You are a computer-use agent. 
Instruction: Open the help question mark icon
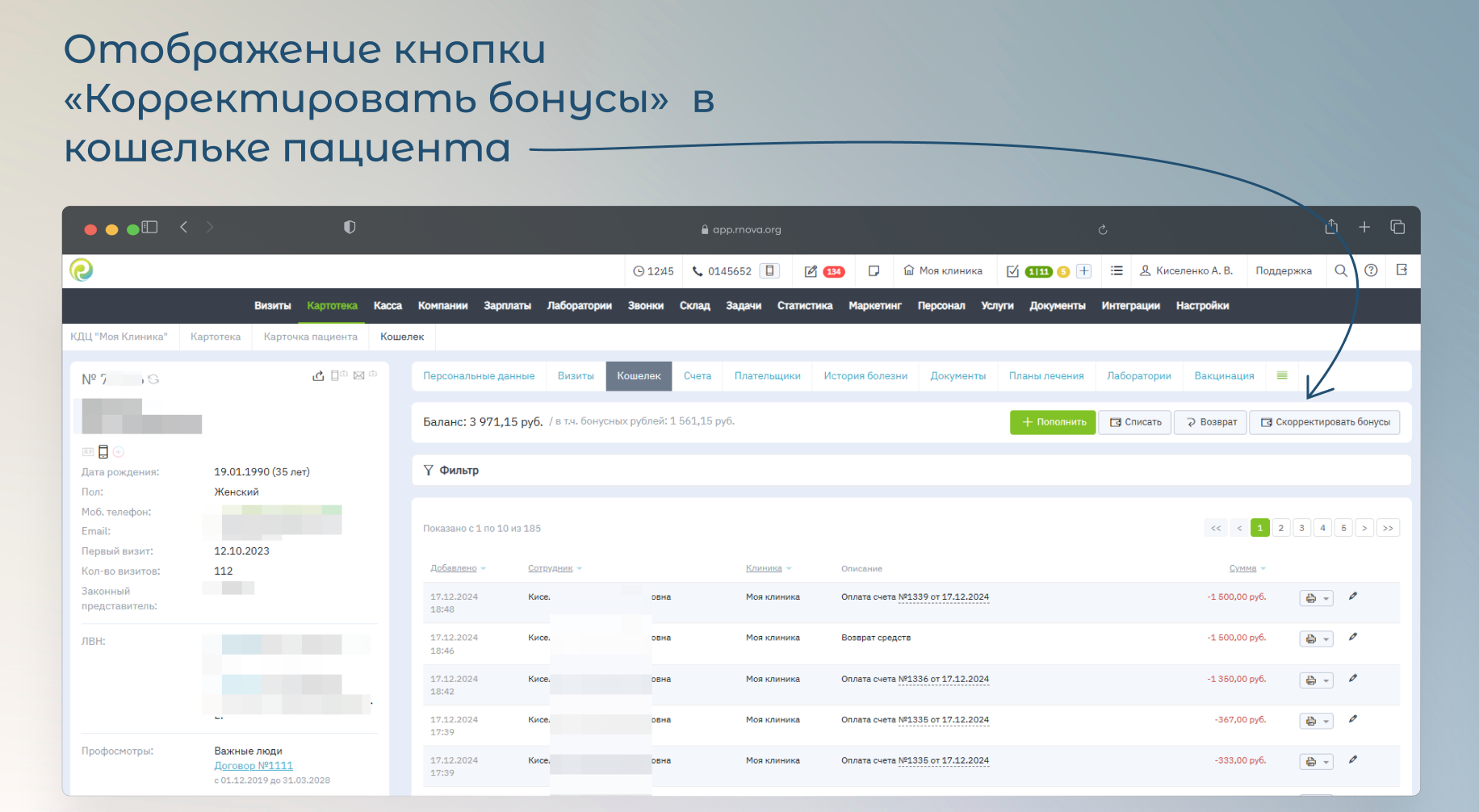[x=1371, y=271]
